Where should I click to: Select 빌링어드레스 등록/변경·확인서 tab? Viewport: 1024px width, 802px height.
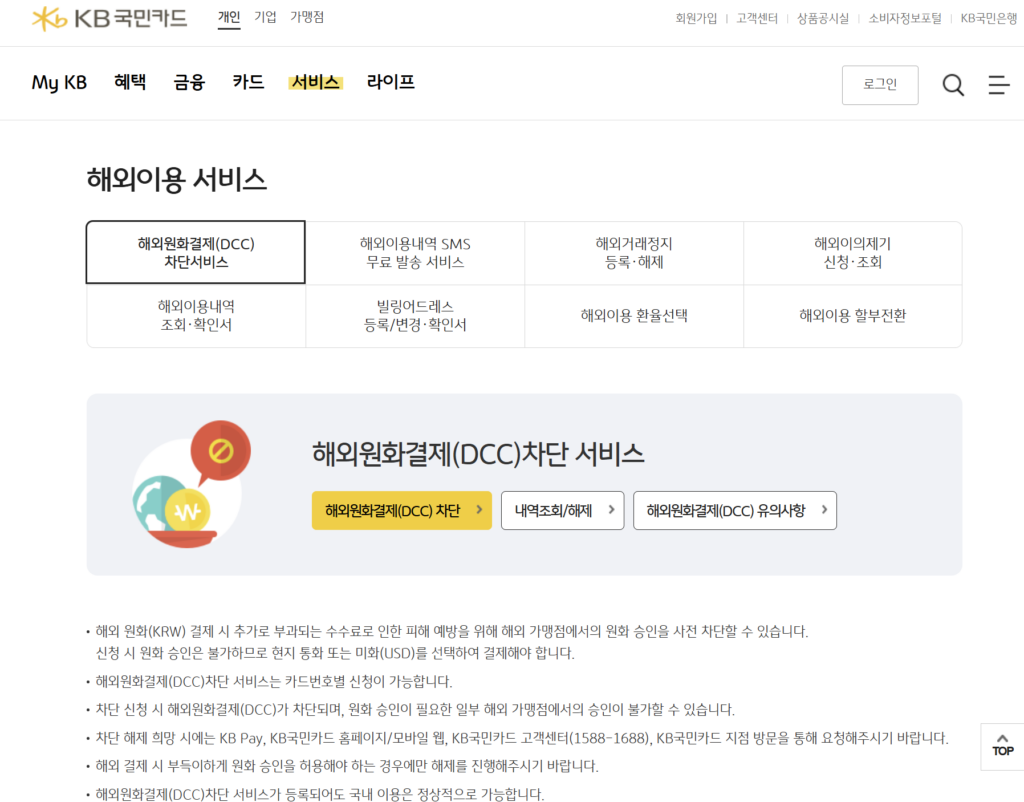pyautogui.click(x=415, y=315)
